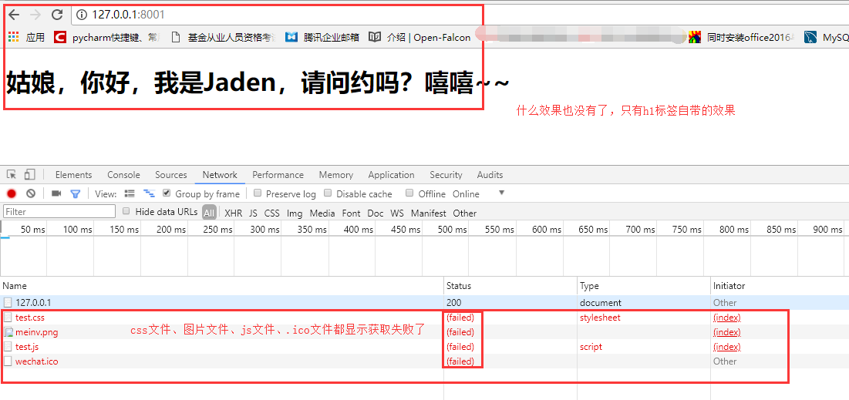This screenshot has height=400, width=849.
Task: Filter requests by Media
Action: pyautogui.click(x=322, y=213)
